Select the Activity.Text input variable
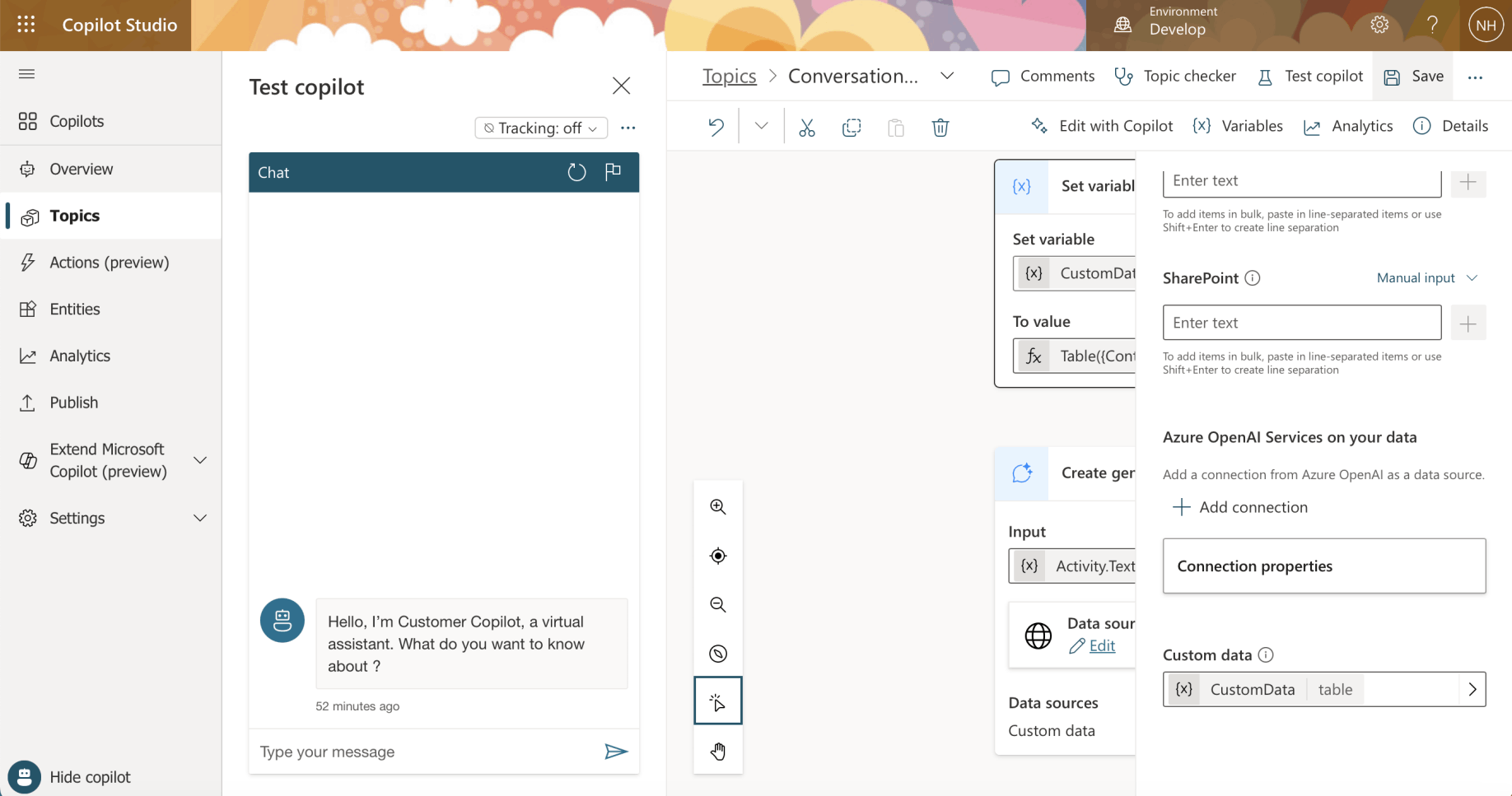The width and height of the screenshot is (1512, 796). pos(1072,566)
